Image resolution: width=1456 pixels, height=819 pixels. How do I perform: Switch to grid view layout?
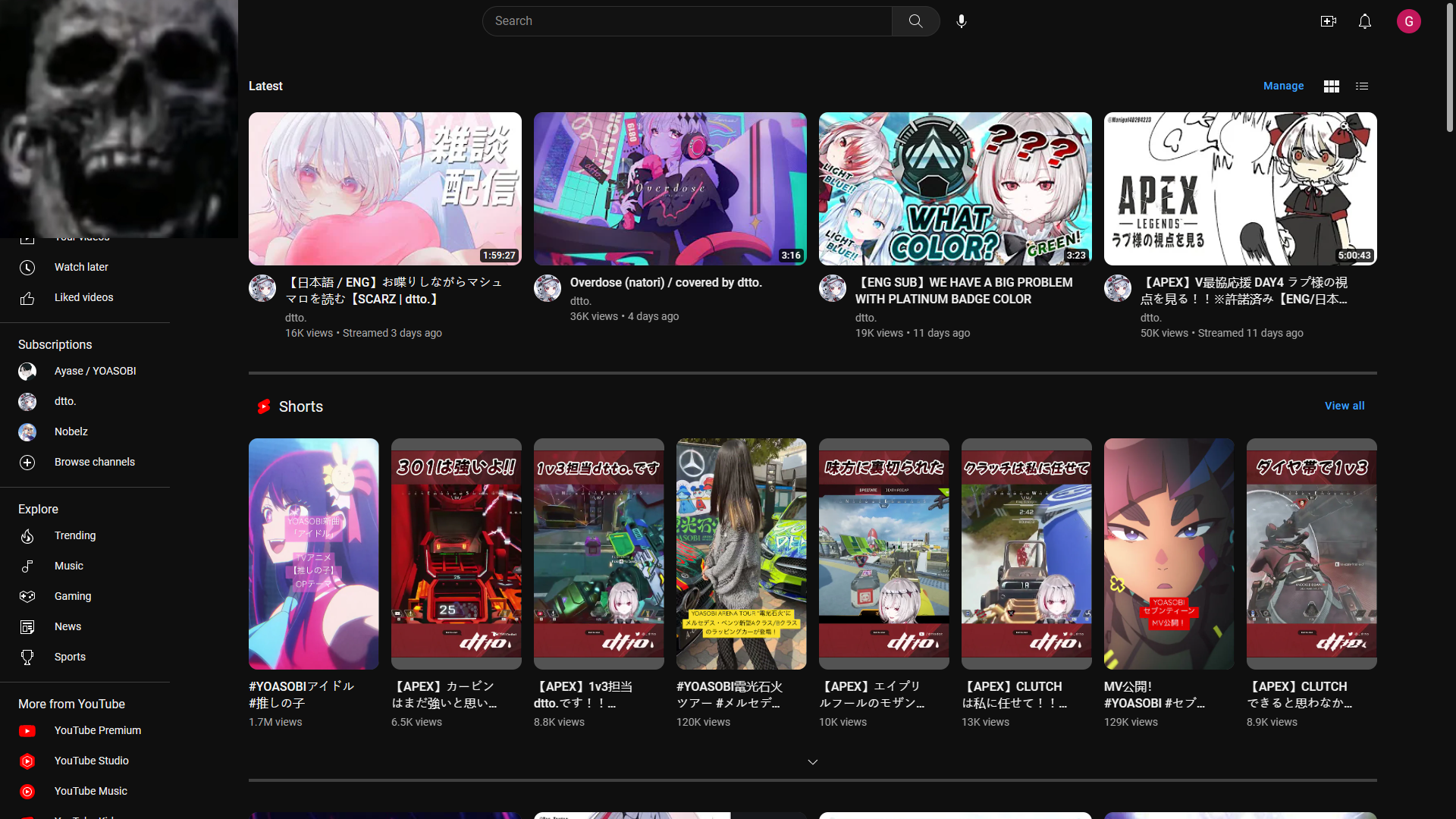(x=1331, y=86)
